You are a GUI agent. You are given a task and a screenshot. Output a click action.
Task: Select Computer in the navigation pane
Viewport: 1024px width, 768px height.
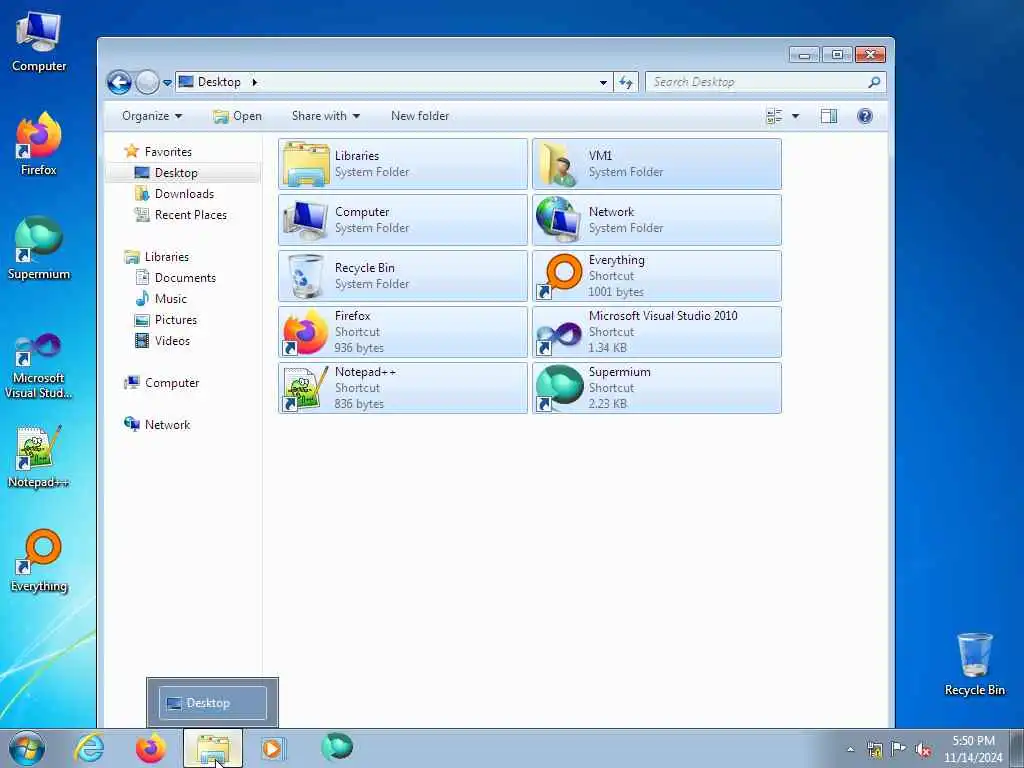point(172,383)
